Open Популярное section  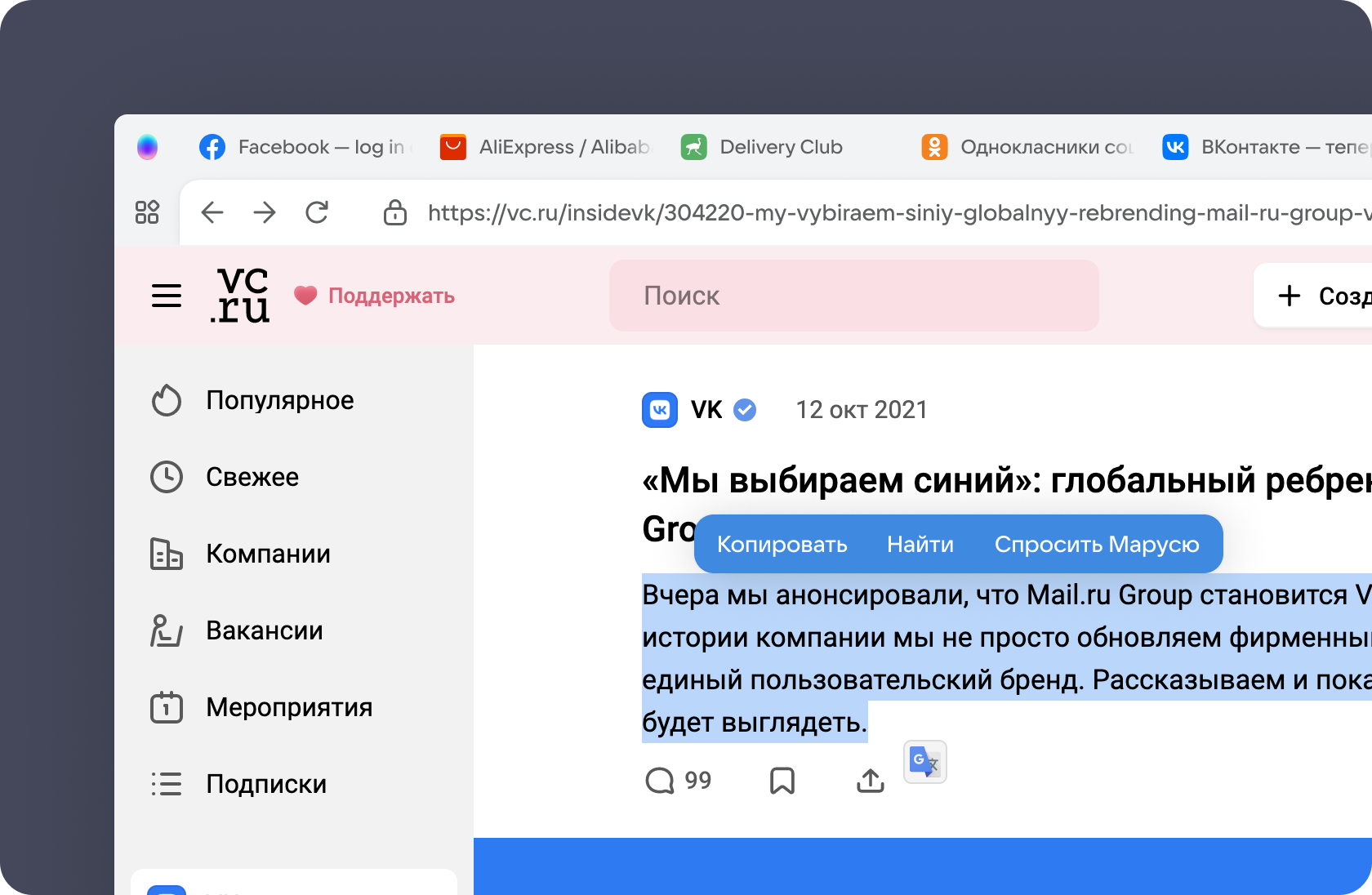[x=280, y=400]
